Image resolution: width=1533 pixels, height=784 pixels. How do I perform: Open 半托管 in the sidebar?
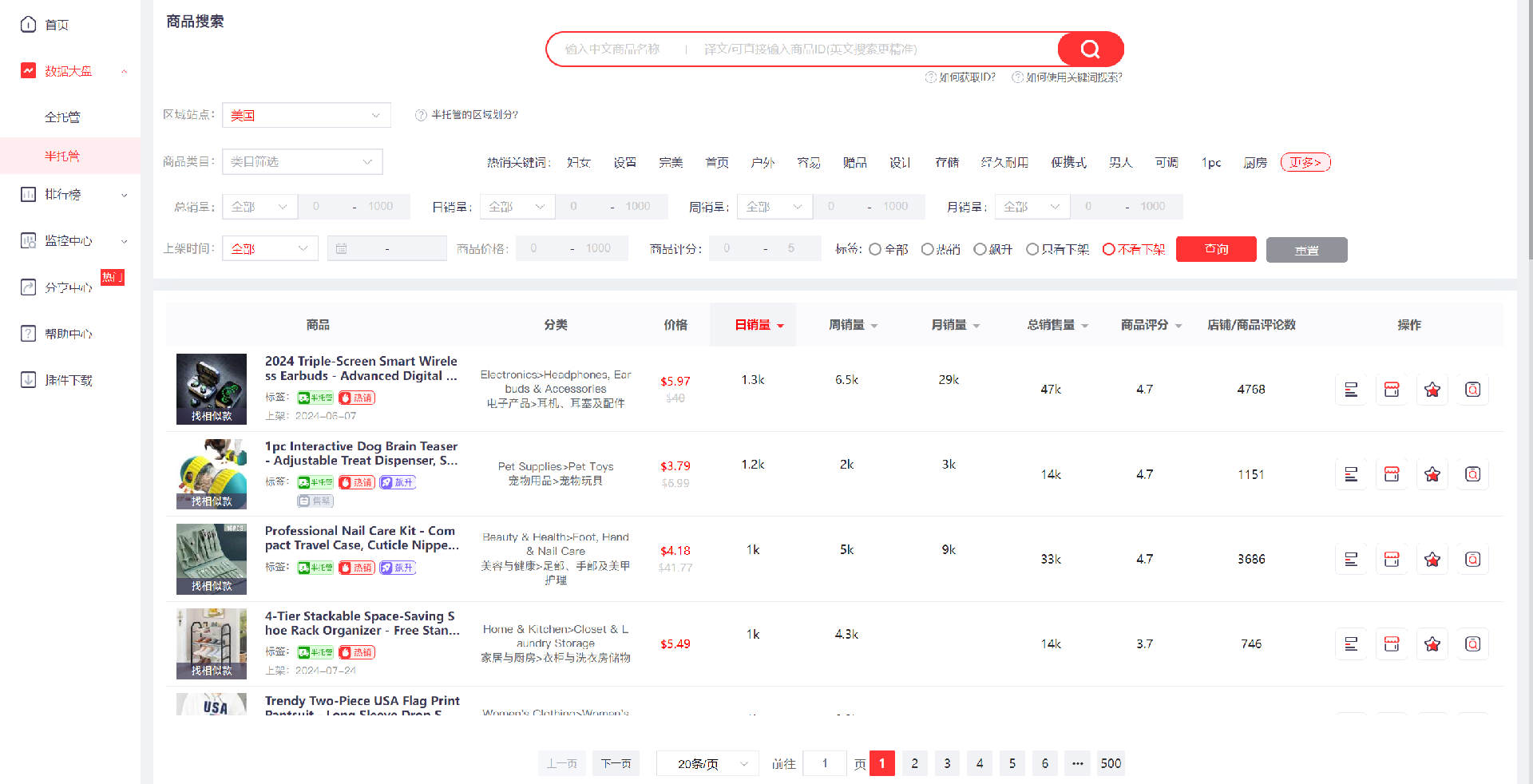click(62, 156)
